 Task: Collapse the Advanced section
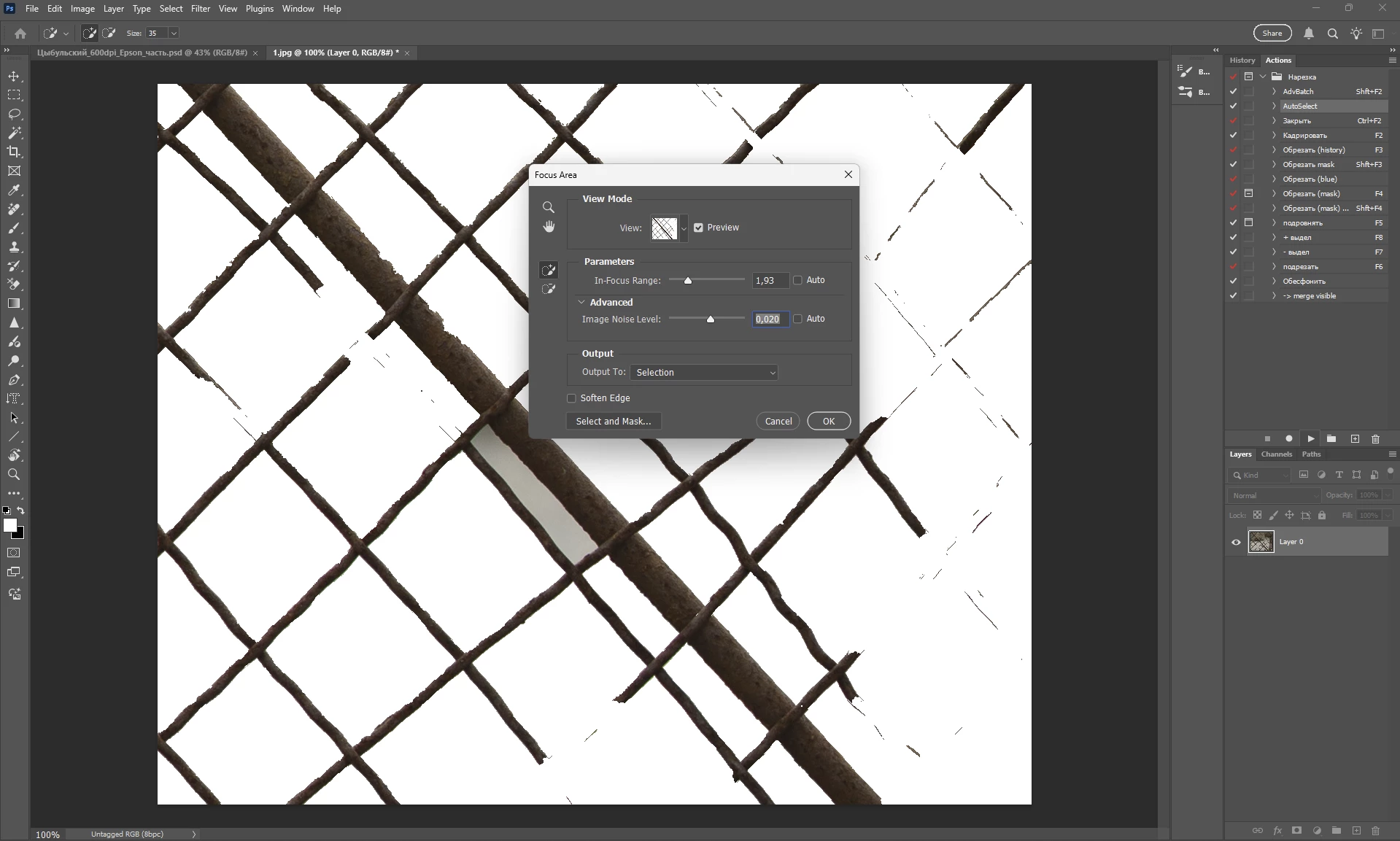coord(581,302)
